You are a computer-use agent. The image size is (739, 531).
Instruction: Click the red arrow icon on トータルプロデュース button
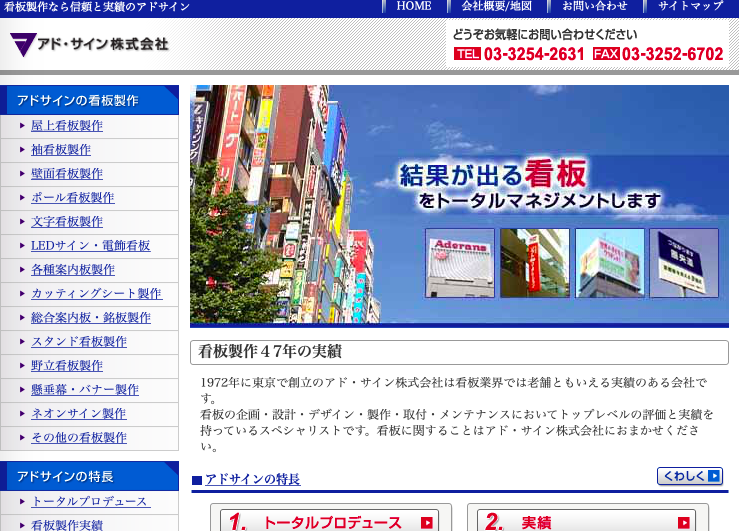point(427,523)
